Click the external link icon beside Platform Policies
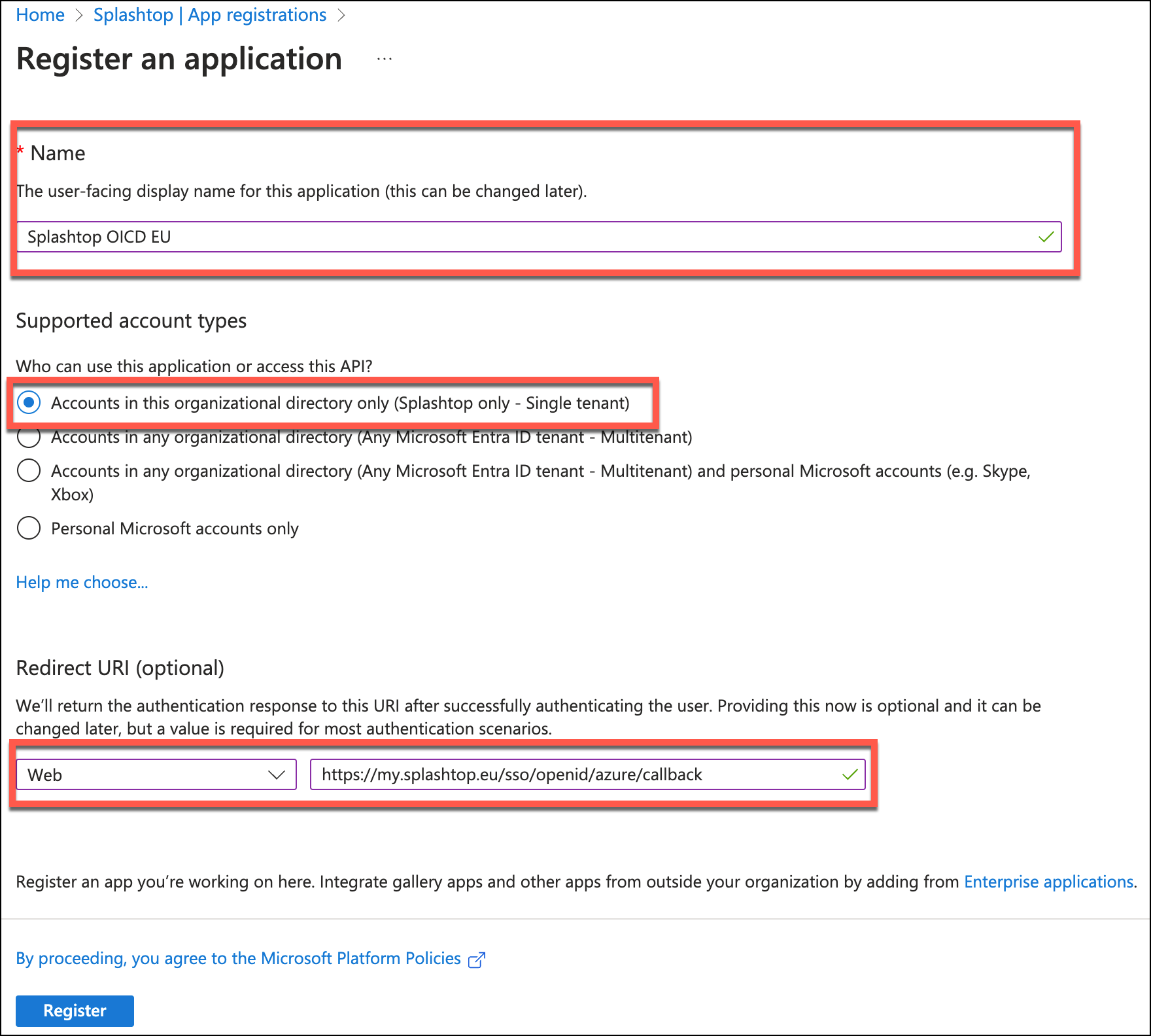Image resolution: width=1151 pixels, height=1036 pixels. pyautogui.click(x=477, y=959)
